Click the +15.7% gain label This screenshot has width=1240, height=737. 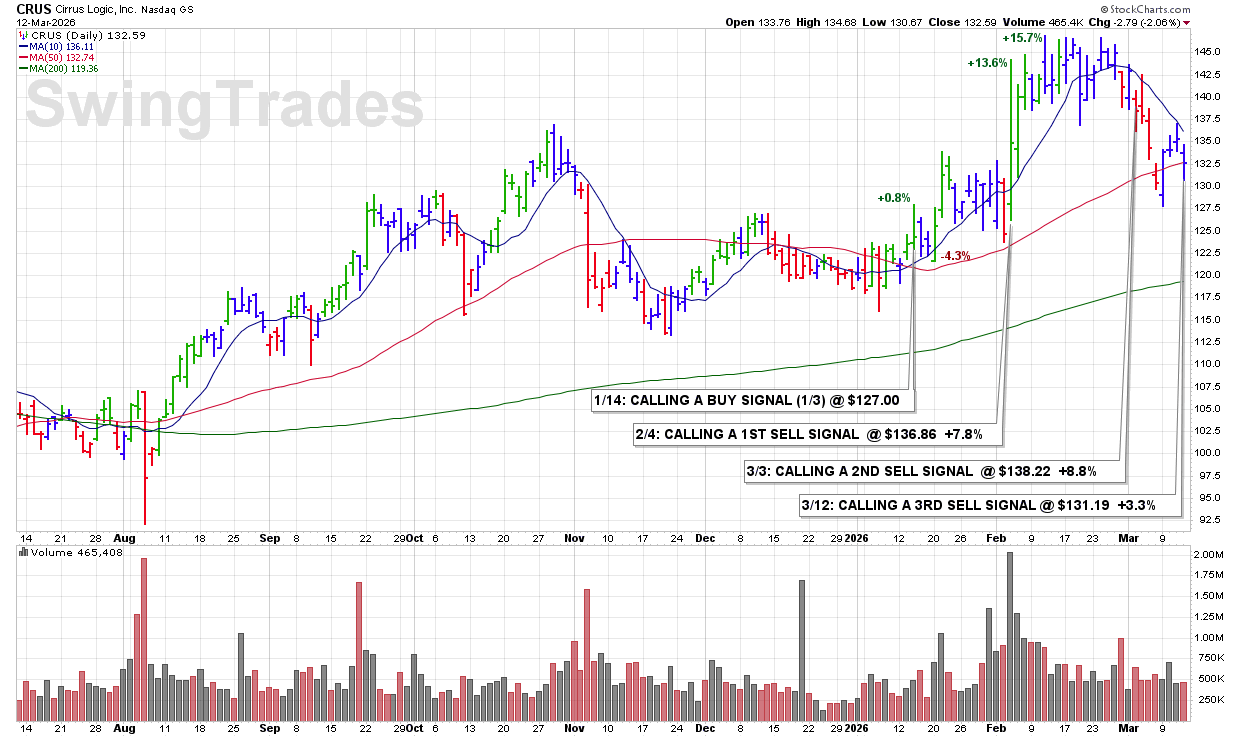click(x=1022, y=38)
